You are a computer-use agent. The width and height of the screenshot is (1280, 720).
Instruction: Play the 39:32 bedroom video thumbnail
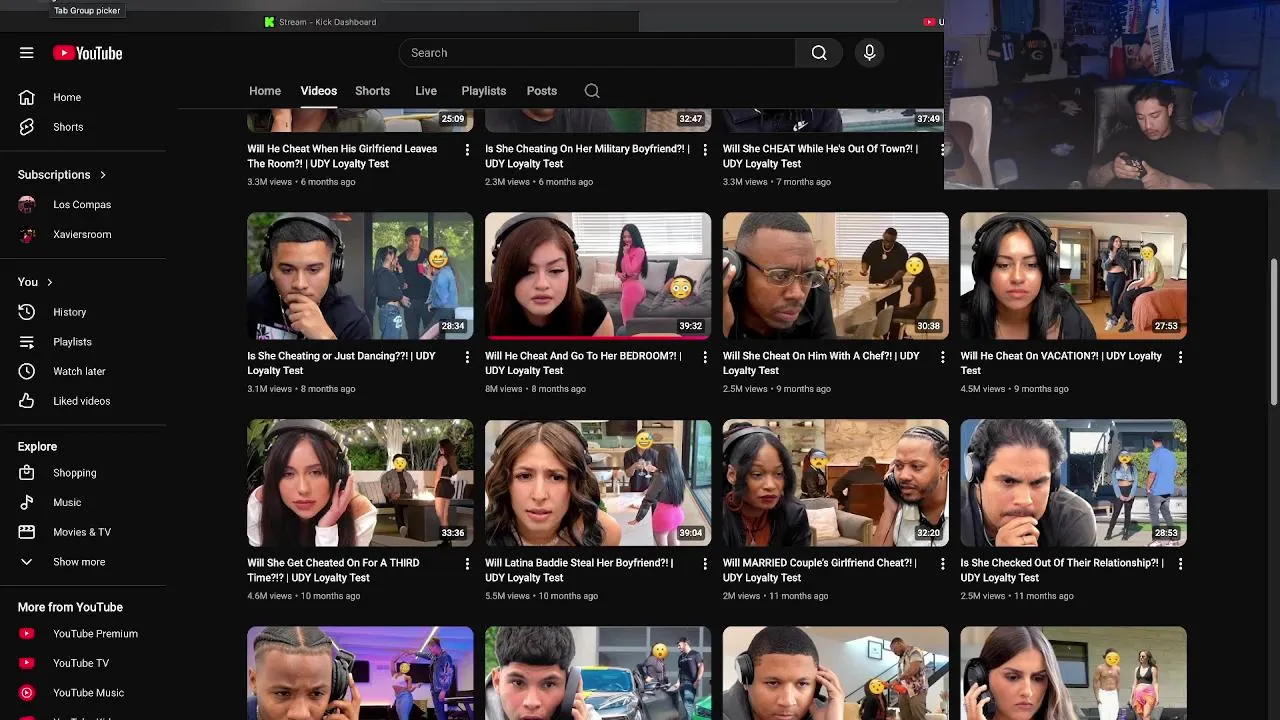pyautogui.click(x=598, y=276)
